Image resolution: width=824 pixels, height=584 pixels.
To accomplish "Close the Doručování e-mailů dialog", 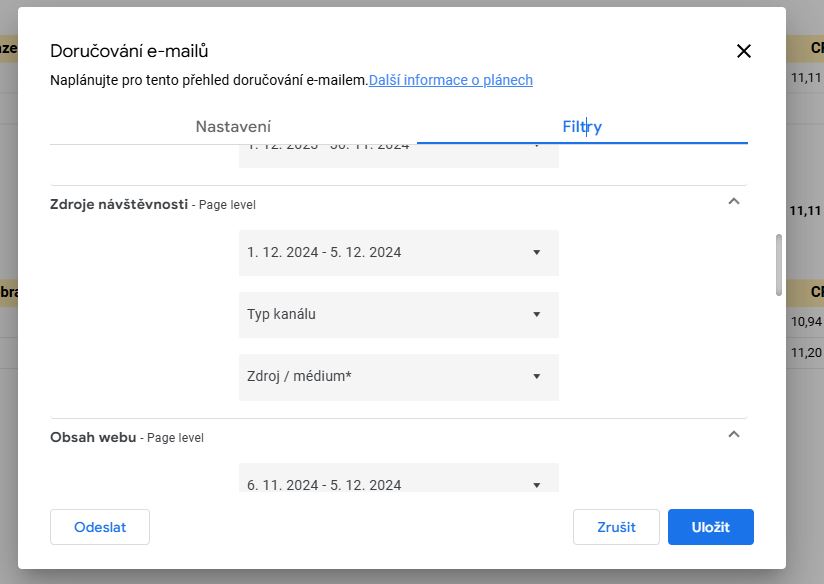I will [744, 51].
